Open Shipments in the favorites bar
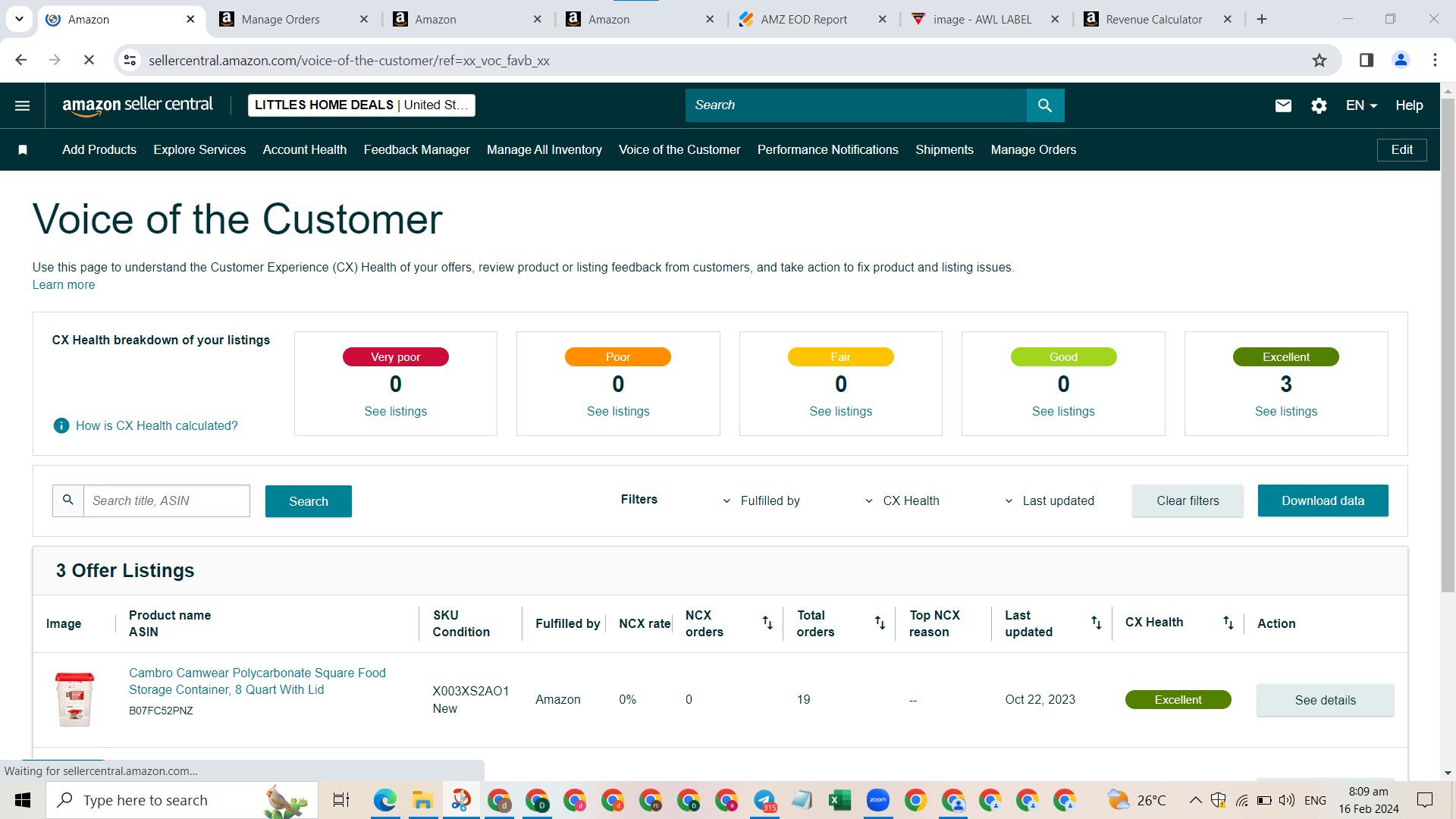 [x=944, y=150]
